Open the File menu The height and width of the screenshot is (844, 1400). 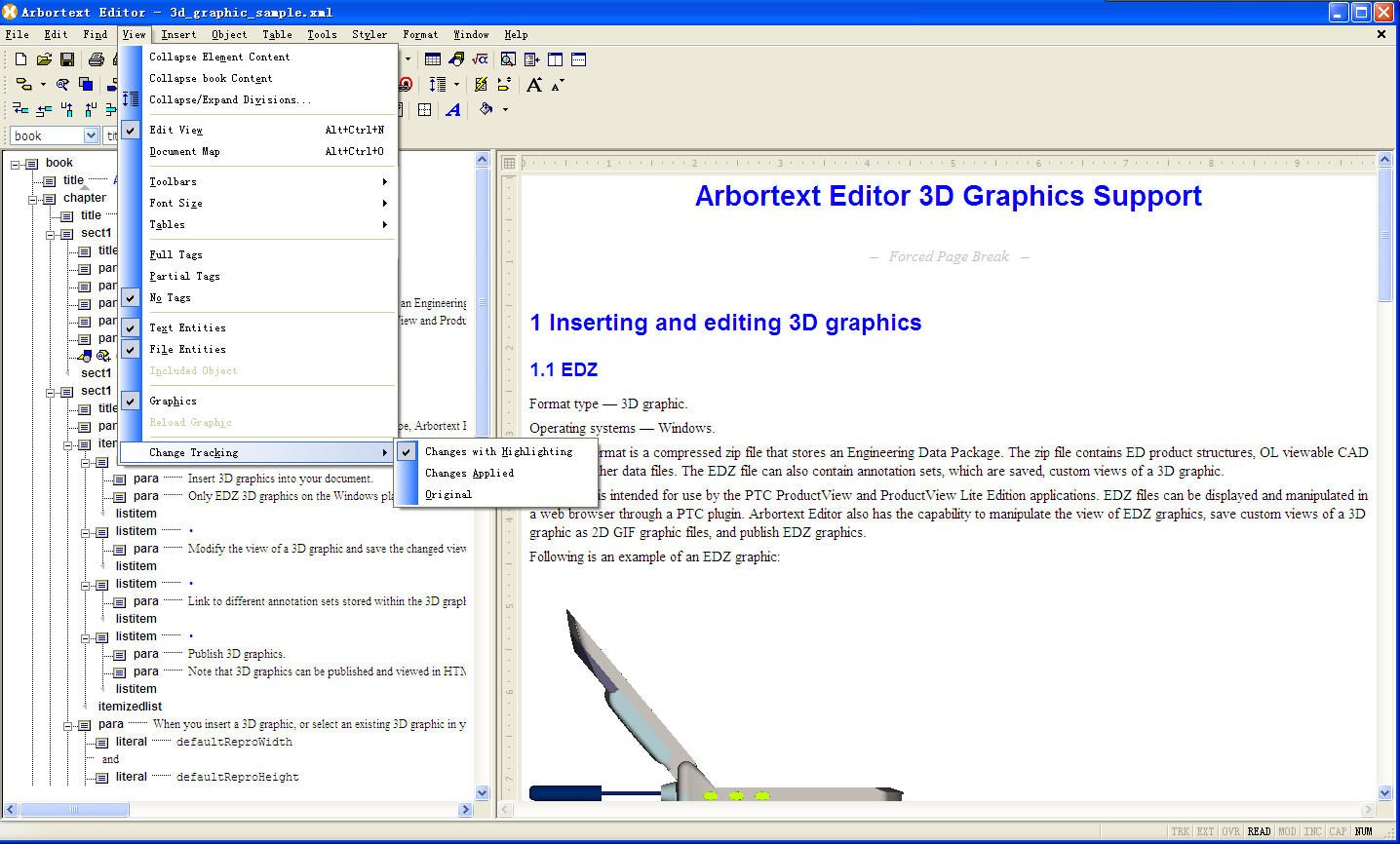pos(18,34)
